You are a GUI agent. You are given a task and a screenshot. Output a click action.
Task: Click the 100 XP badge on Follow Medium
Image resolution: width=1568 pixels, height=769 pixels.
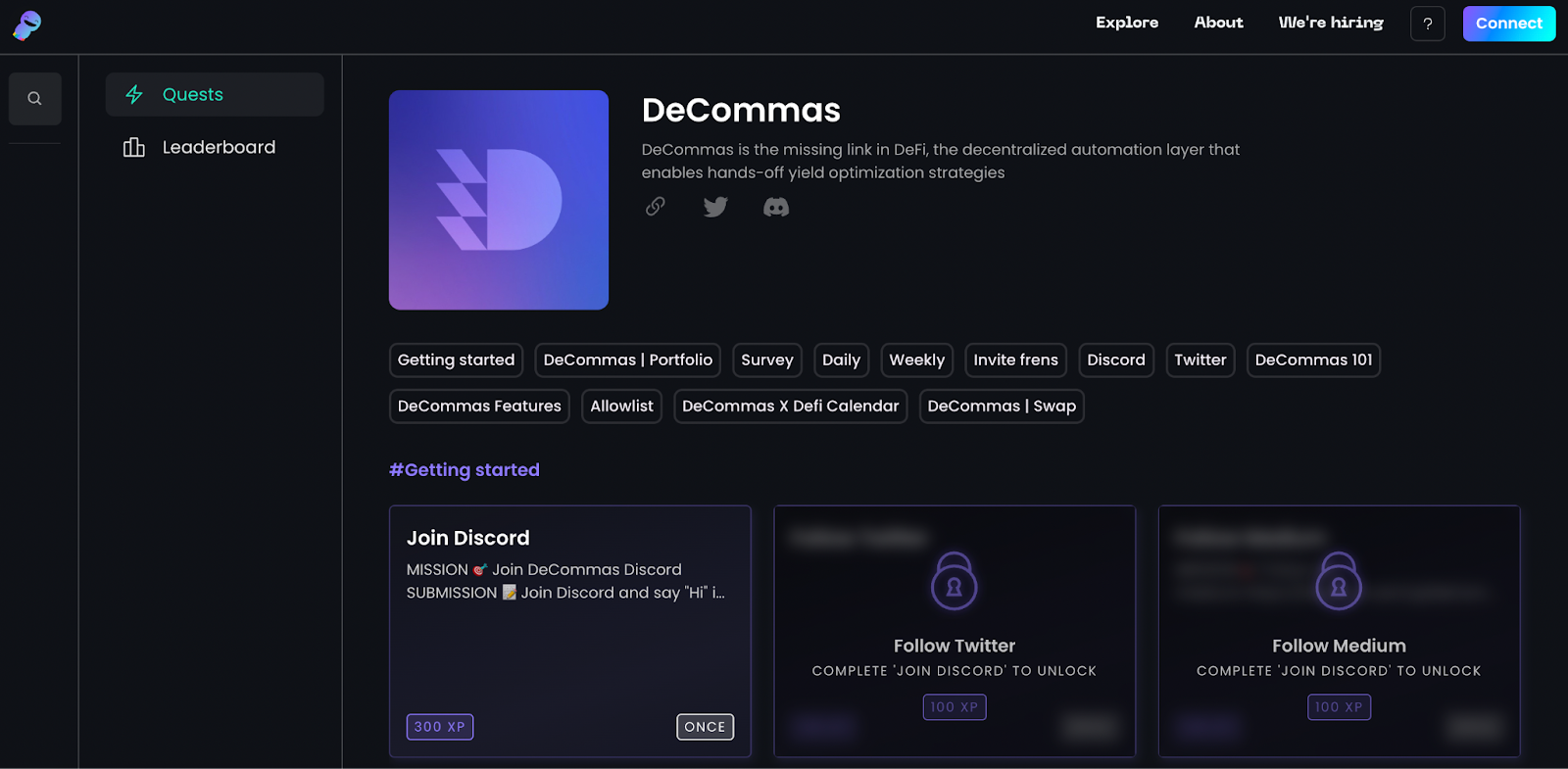click(x=1339, y=707)
